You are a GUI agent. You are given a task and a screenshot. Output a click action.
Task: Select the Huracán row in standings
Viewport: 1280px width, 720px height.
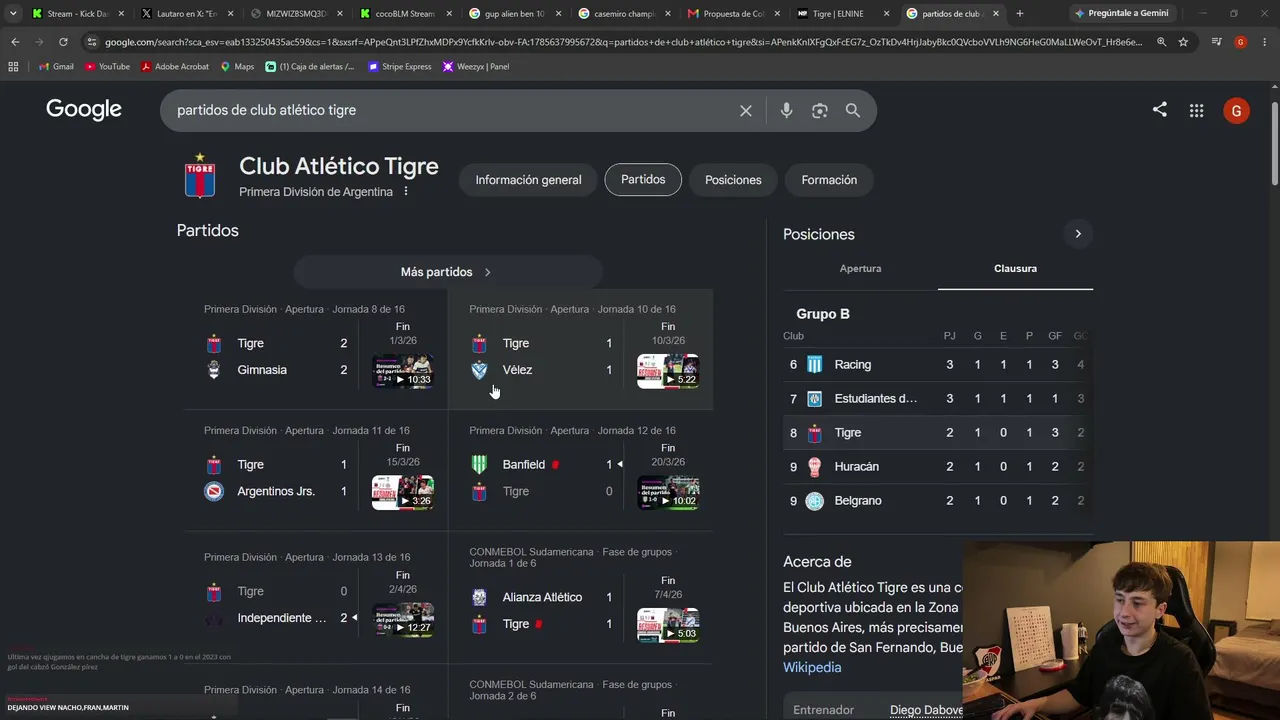point(938,467)
